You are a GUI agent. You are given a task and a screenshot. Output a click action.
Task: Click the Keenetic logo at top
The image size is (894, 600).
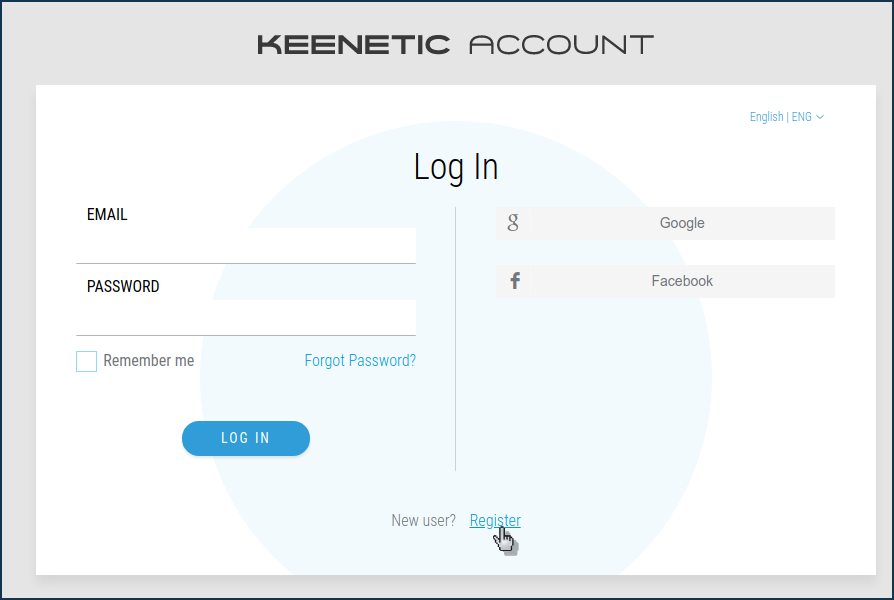[x=353, y=45]
